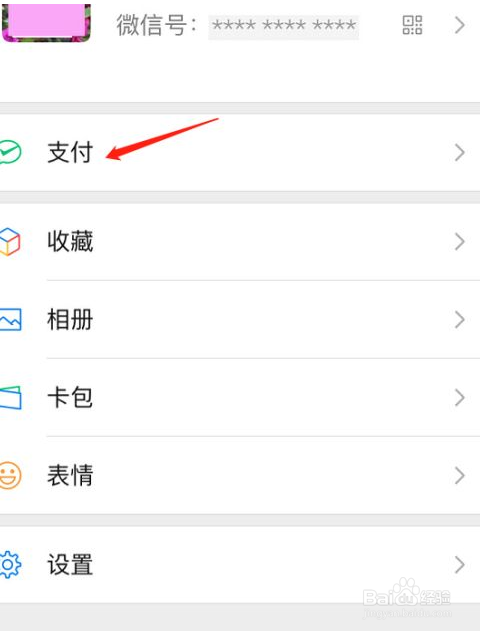Open the 表情 entry
The image size is (480, 631).
click(x=240, y=476)
